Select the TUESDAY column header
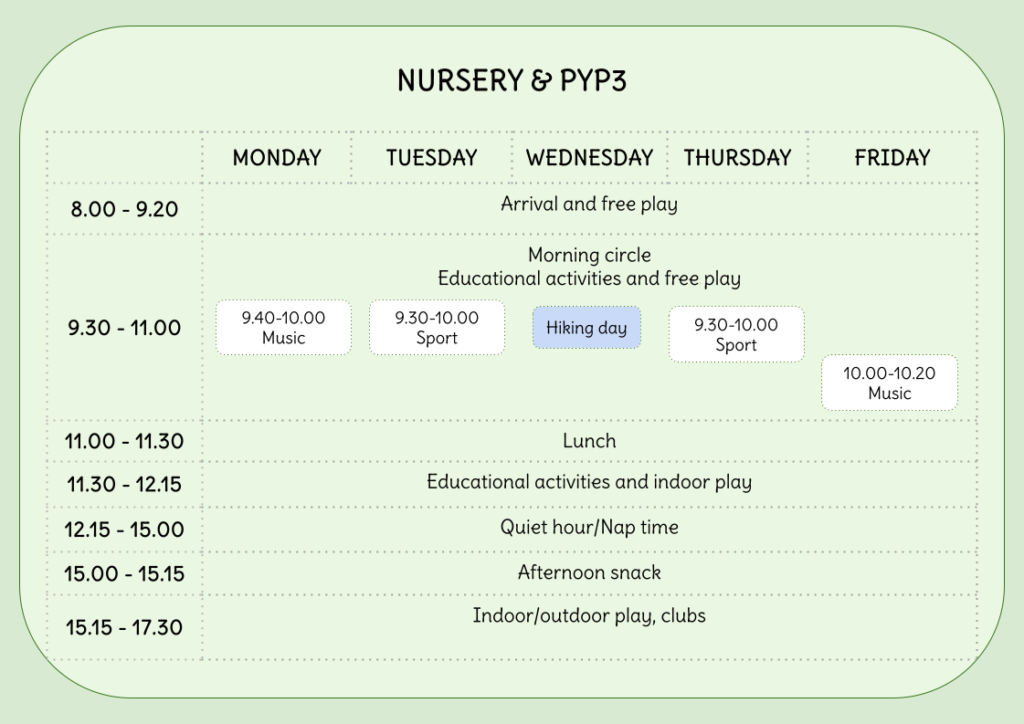 coord(432,158)
